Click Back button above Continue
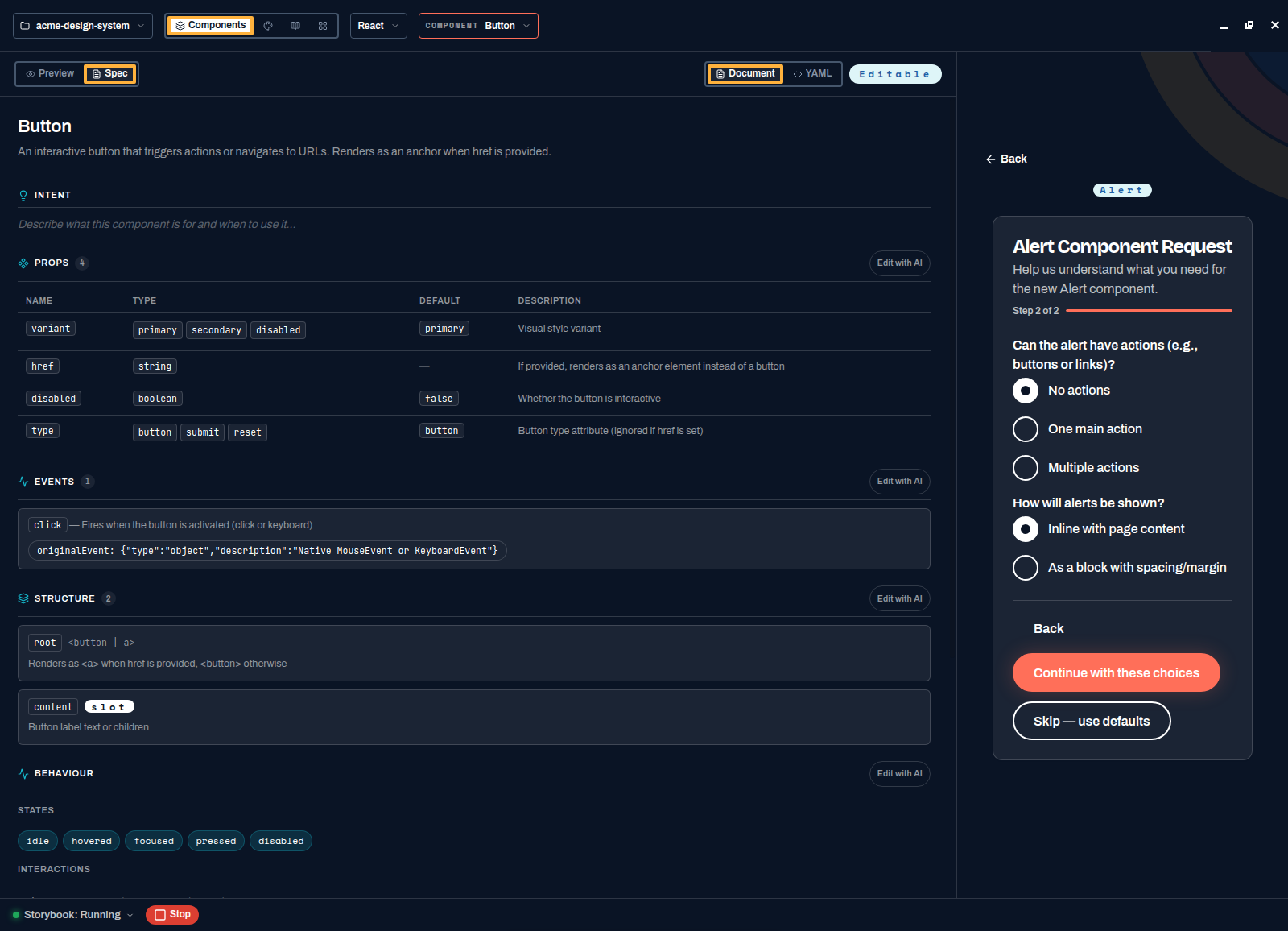 pos(1049,629)
